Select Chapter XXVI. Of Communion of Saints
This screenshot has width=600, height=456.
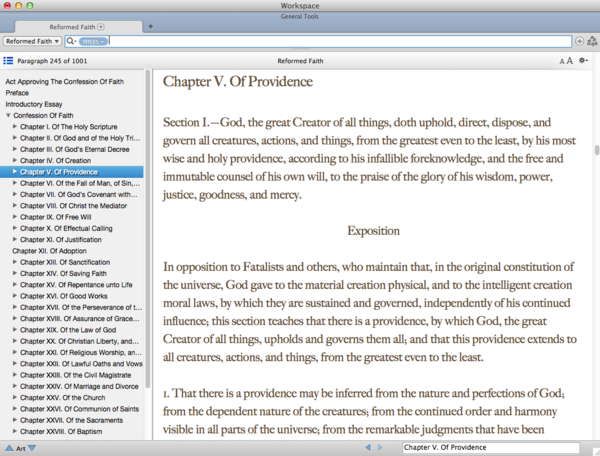pyautogui.click(x=79, y=409)
